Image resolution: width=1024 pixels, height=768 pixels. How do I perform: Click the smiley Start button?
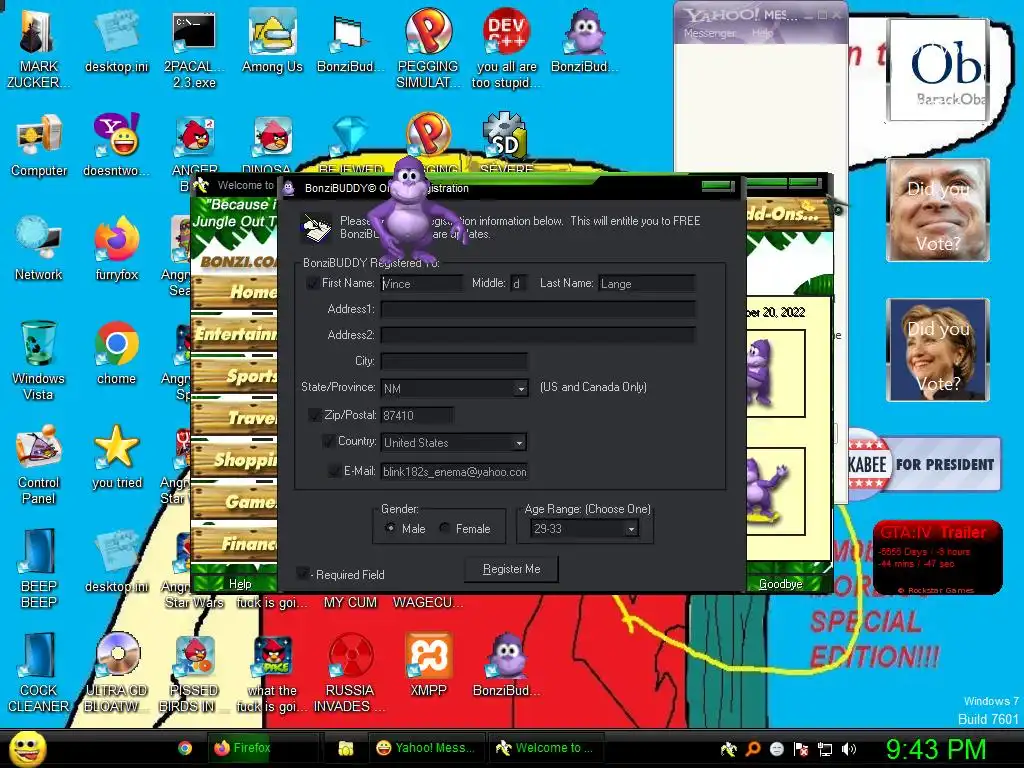coord(27,748)
